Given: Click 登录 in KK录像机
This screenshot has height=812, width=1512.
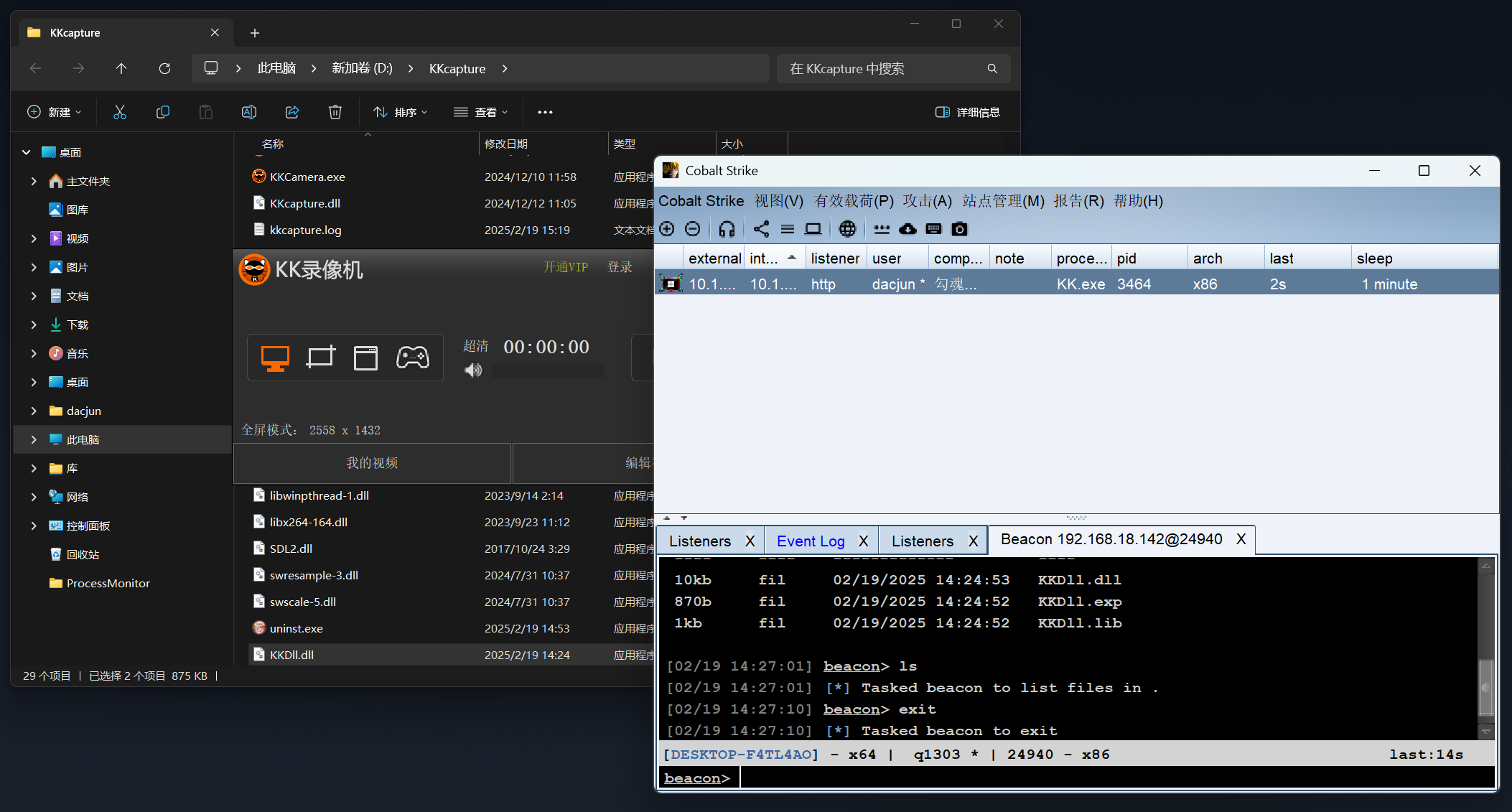Looking at the screenshot, I should coord(620,267).
